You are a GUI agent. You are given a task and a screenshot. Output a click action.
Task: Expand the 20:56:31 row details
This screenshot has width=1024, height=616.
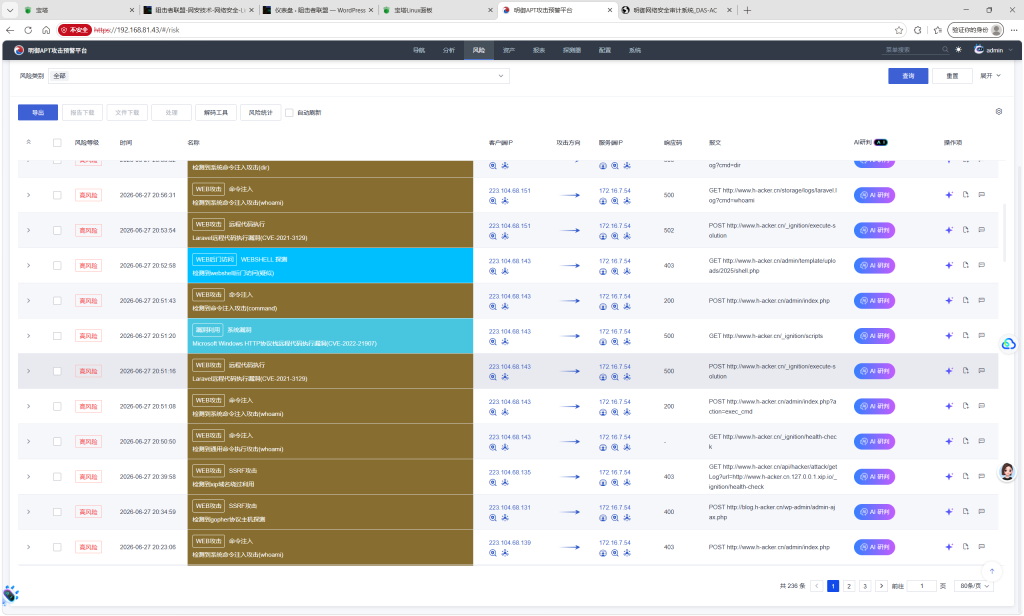(29, 195)
